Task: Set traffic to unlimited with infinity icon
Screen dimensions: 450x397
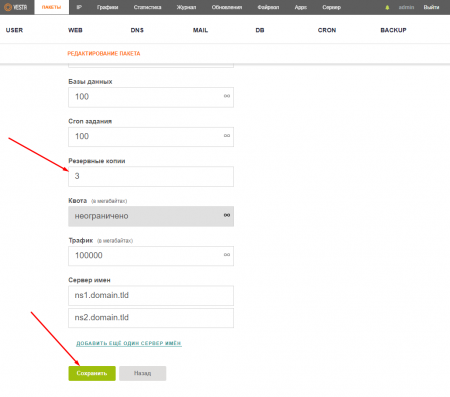Action: 227,255
